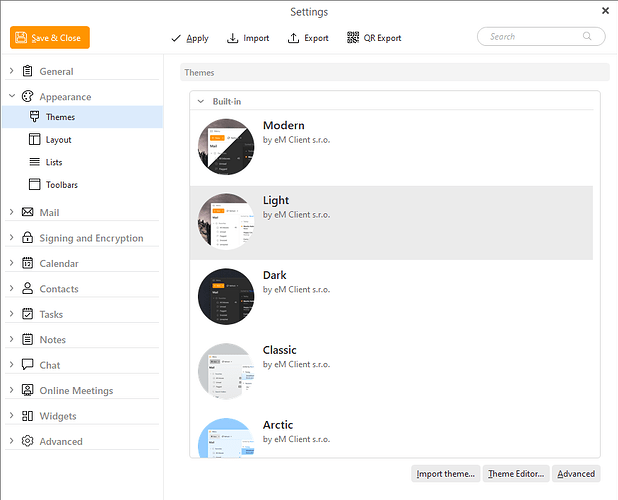This screenshot has height=500, width=618.
Task: Click the Save & Close button
Action: click(x=50, y=37)
